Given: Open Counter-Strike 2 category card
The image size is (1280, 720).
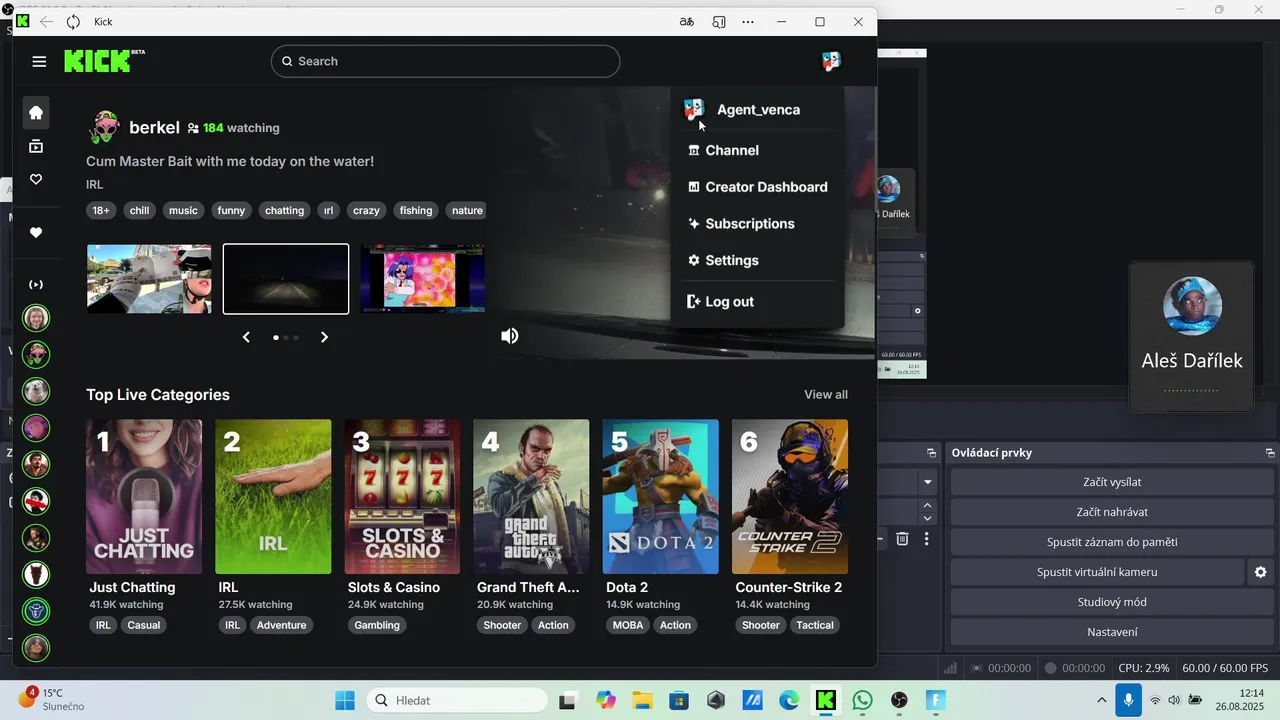Looking at the screenshot, I should click(x=790, y=496).
